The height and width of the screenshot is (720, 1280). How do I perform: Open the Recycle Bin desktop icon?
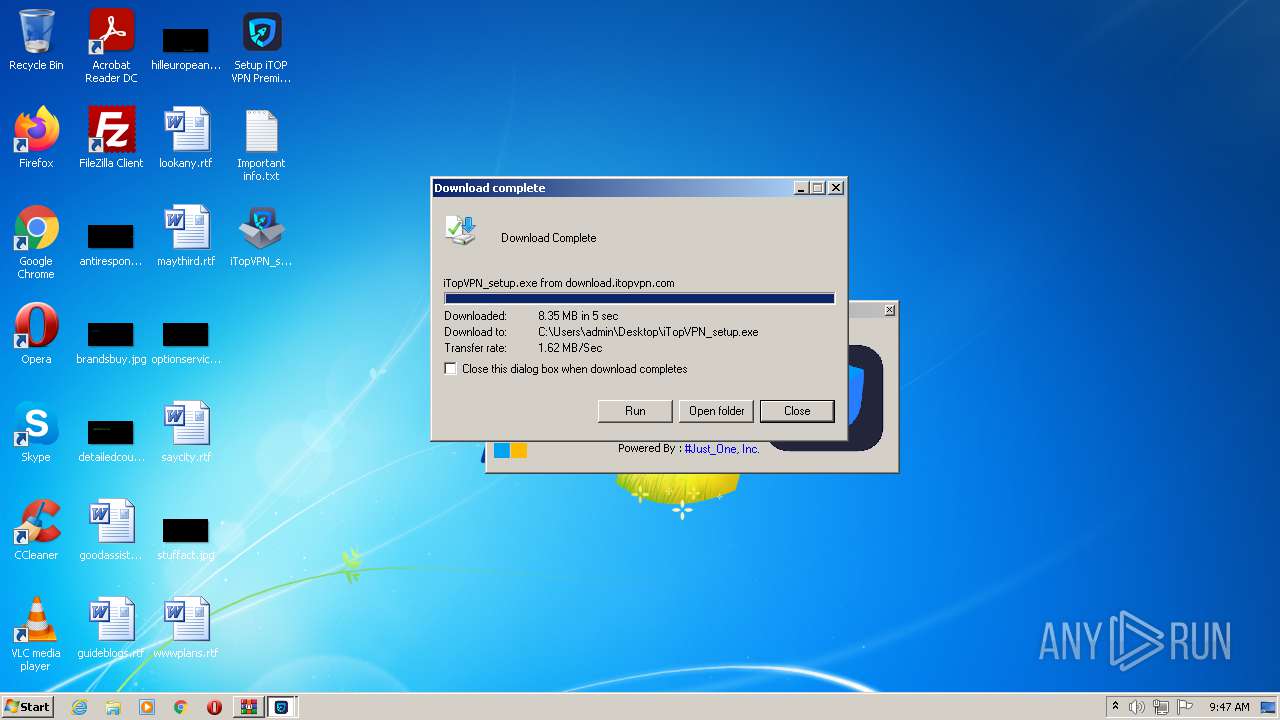pyautogui.click(x=36, y=41)
